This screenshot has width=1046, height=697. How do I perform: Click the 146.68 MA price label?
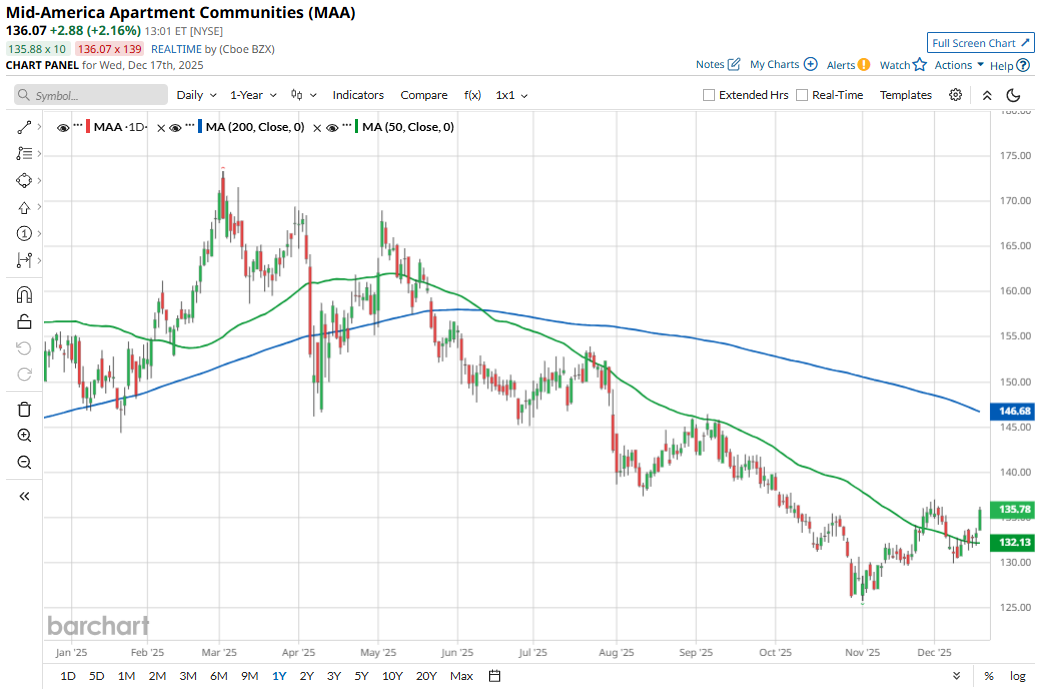[x=1013, y=411]
